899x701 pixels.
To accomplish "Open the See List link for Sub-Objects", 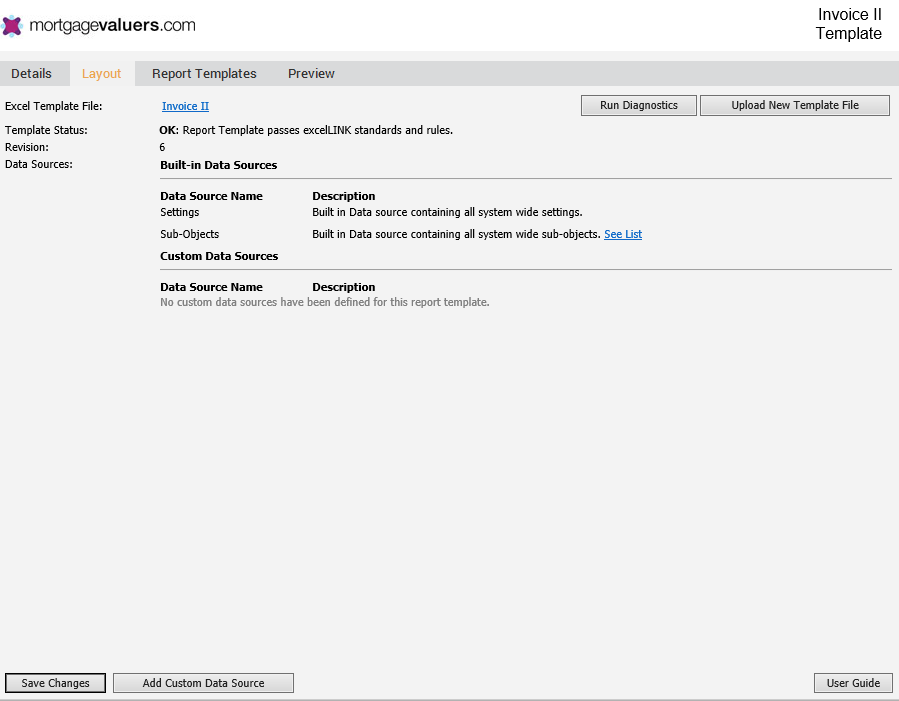I will click(x=623, y=234).
